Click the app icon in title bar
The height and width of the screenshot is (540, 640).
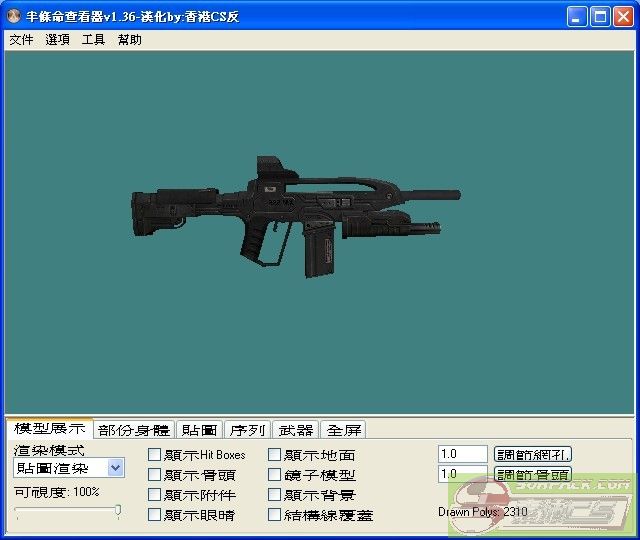coord(14,16)
